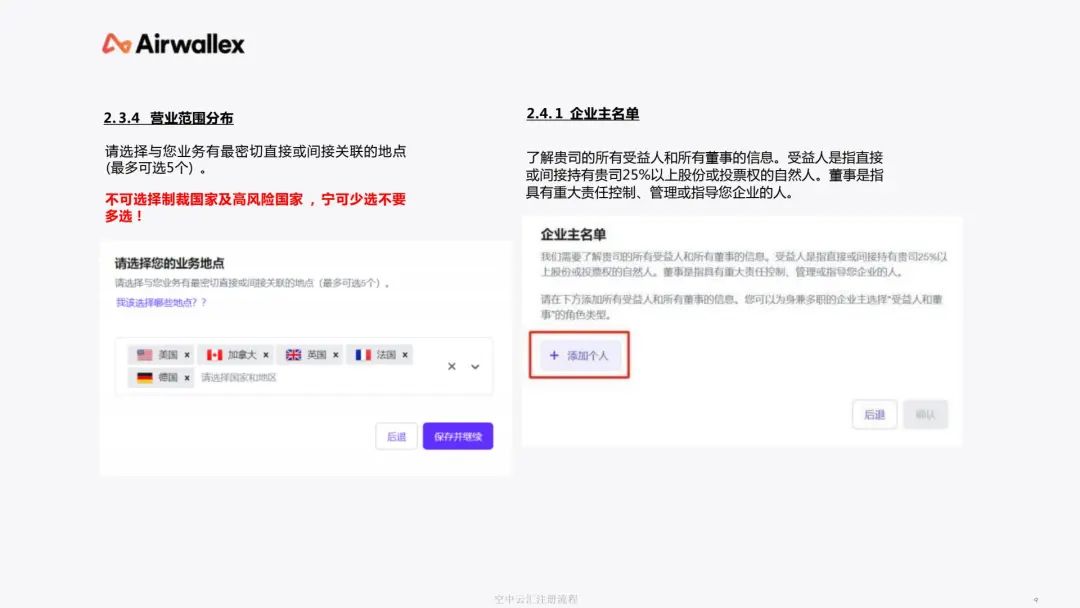The width and height of the screenshot is (1080, 608).
Task: Click the United Kingdom flag icon
Action: 293,355
